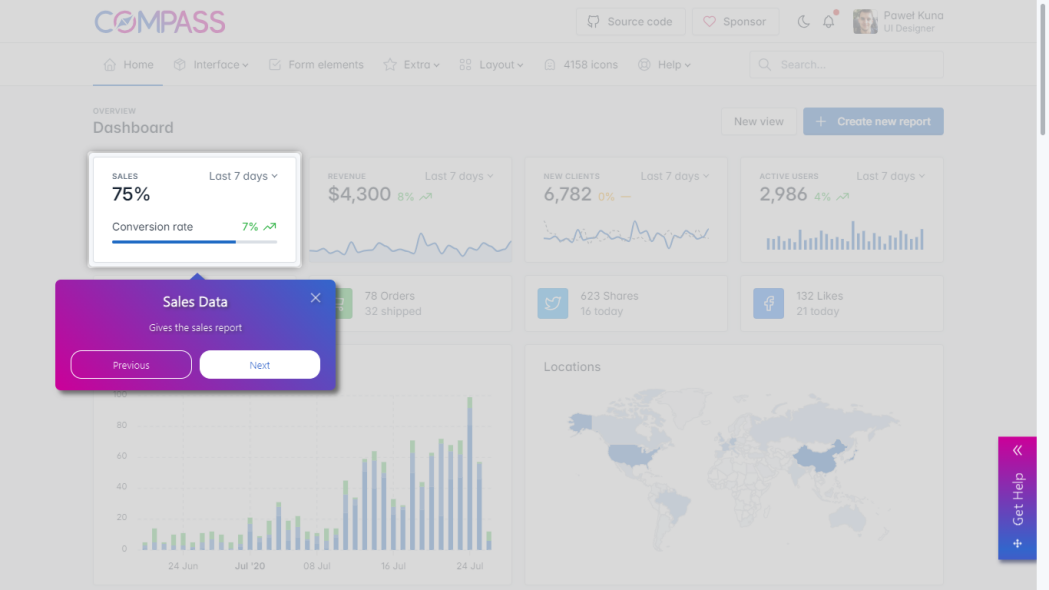Viewport: 1049px width, 590px height.
Task: Open notifications via the bell icon
Action: click(x=828, y=21)
